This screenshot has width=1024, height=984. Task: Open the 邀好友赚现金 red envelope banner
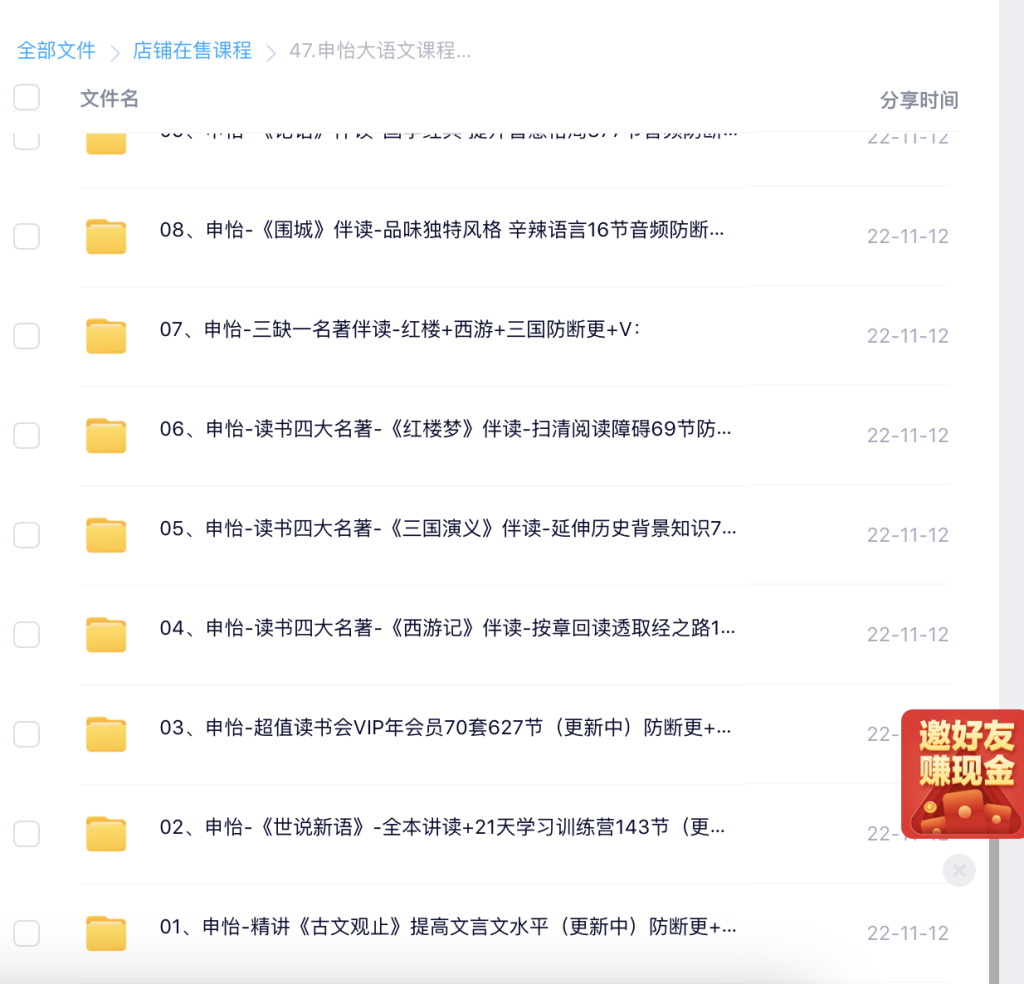963,774
